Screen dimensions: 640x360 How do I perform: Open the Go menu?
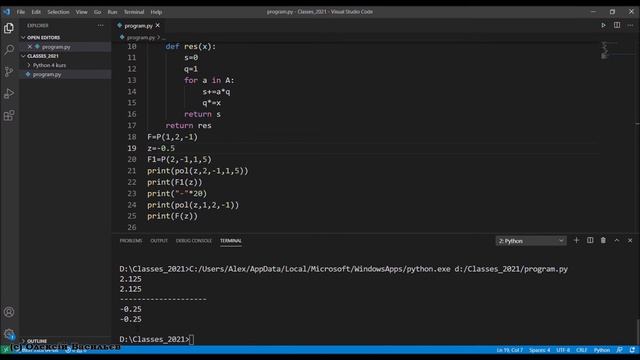98,12
